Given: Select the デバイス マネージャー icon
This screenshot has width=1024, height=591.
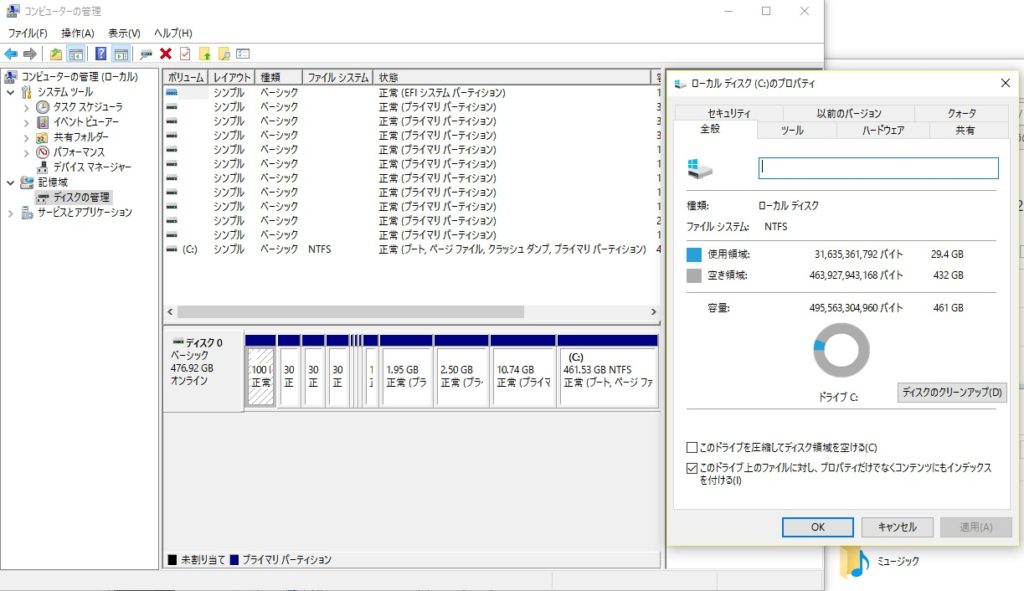Looking at the screenshot, I should point(42,167).
